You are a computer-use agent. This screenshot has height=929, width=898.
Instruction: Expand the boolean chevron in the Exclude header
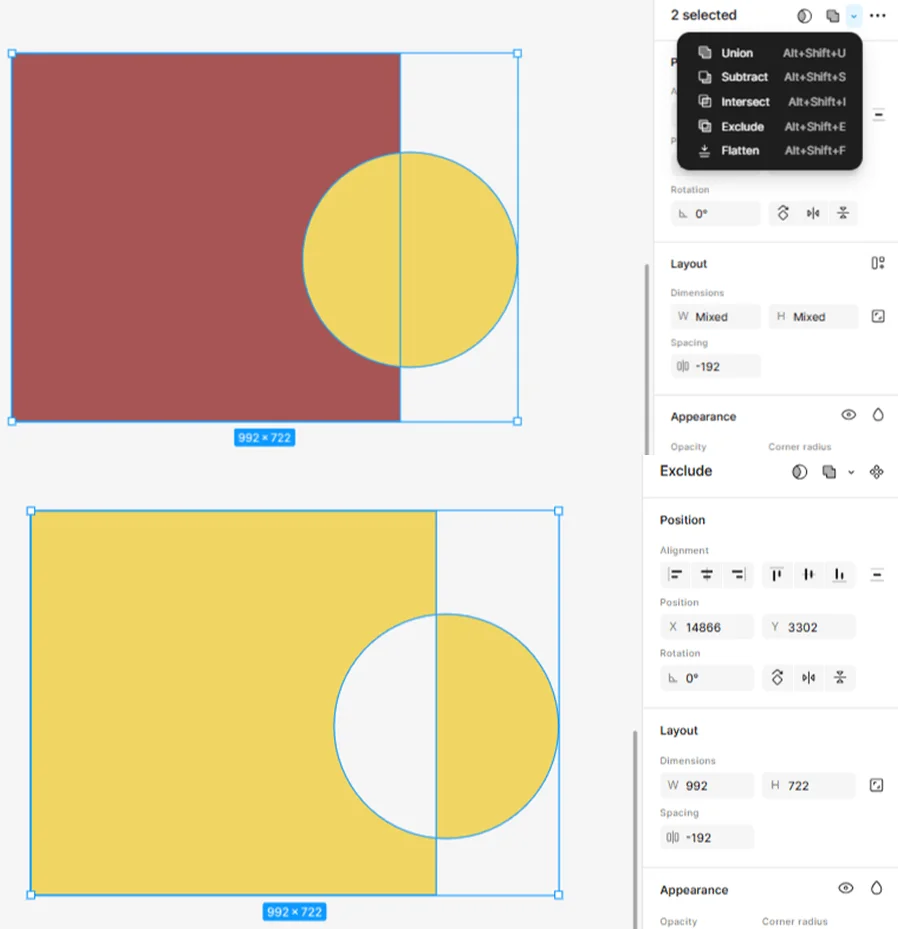coord(851,472)
